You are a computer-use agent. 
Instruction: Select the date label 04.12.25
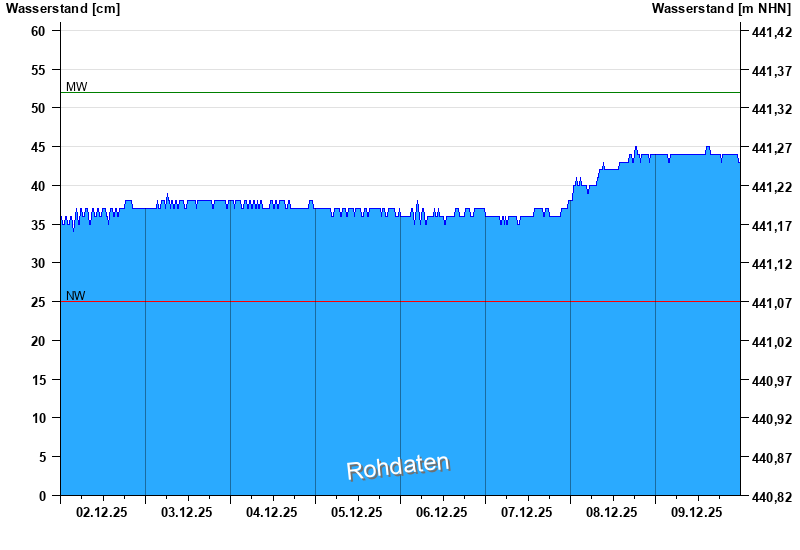tap(271, 512)
